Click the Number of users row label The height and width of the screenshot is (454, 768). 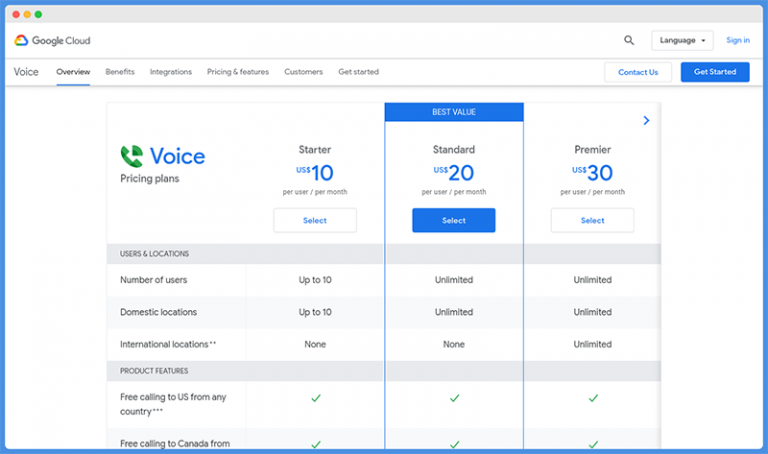point(153,280)
